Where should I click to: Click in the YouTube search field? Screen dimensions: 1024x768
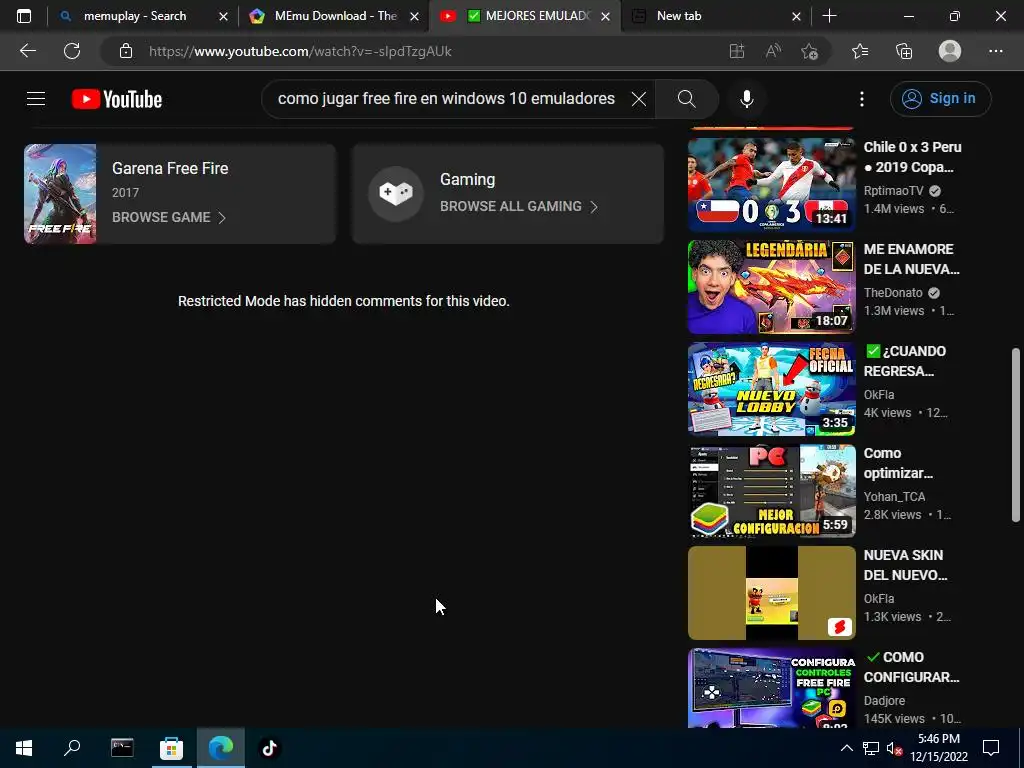[x=446, y=99]
